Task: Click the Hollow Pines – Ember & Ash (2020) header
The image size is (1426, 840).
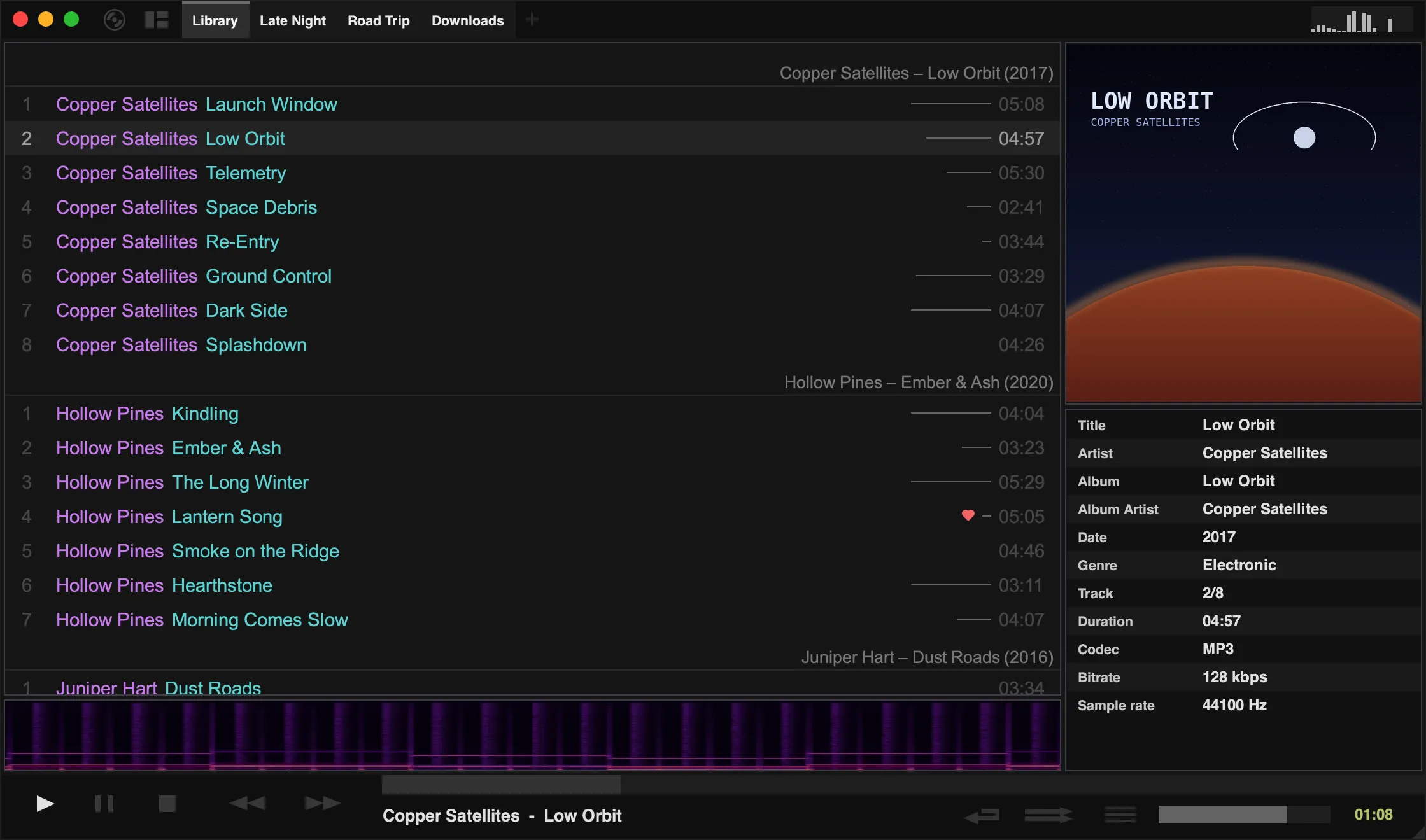Action: (x=919, y=382)
